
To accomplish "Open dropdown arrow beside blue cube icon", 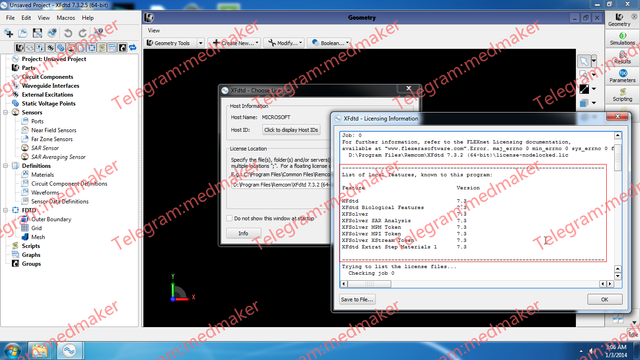I will point(594,103).
